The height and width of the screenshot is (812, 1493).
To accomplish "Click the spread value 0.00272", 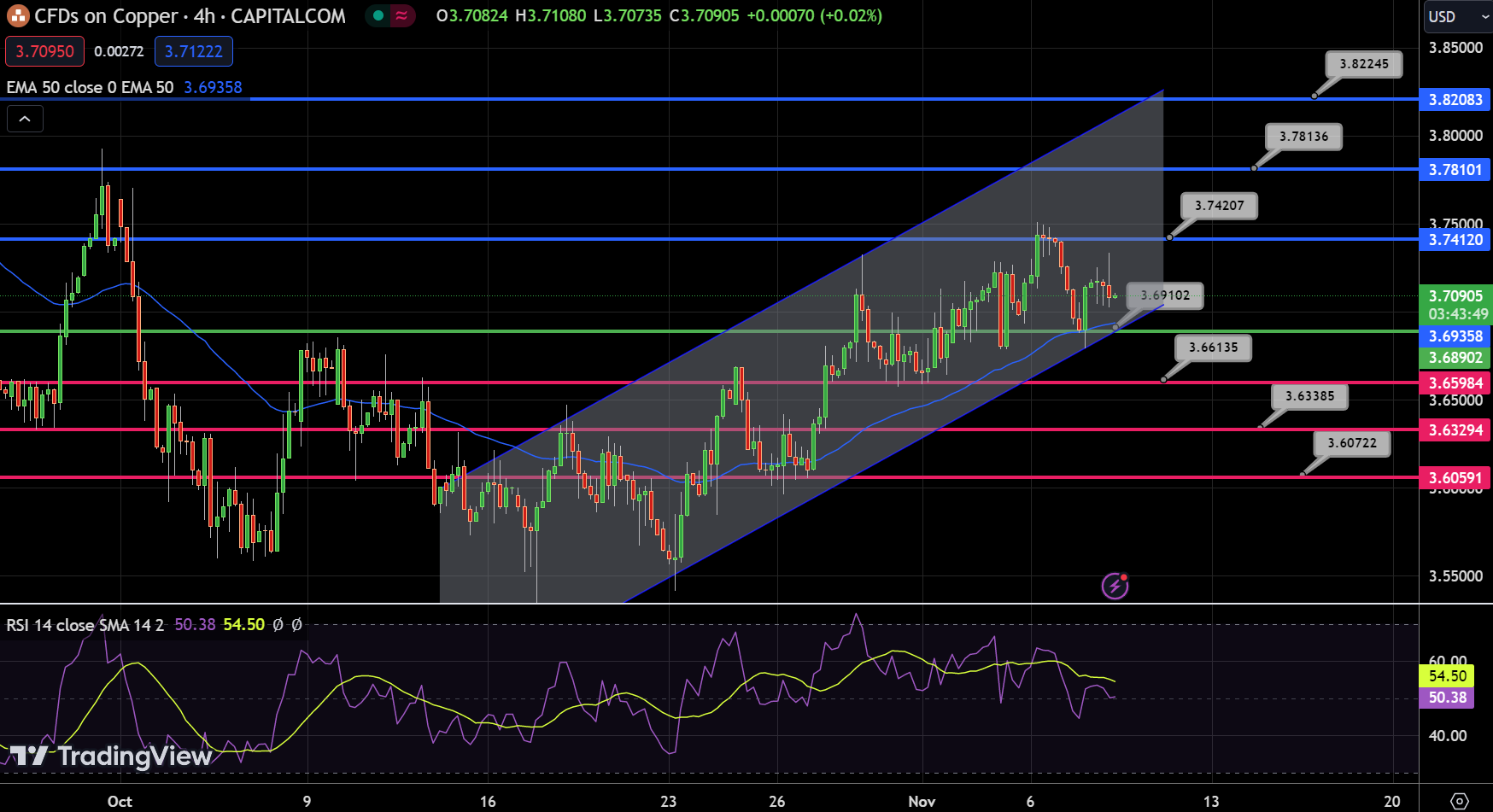I will [119, 51].
